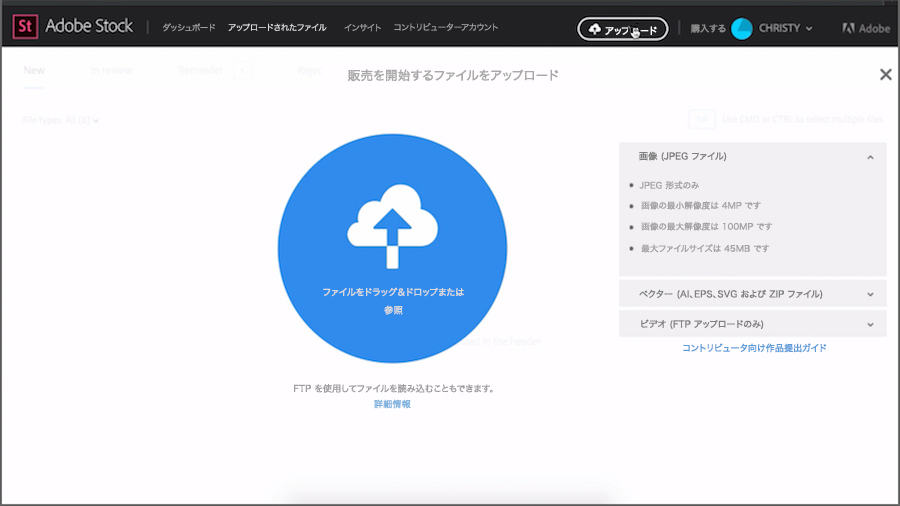The width and height of the screenshot is (900, 506).
Task: Click the Adobe Stock St logo icon
Action: (x=25, y=26)
